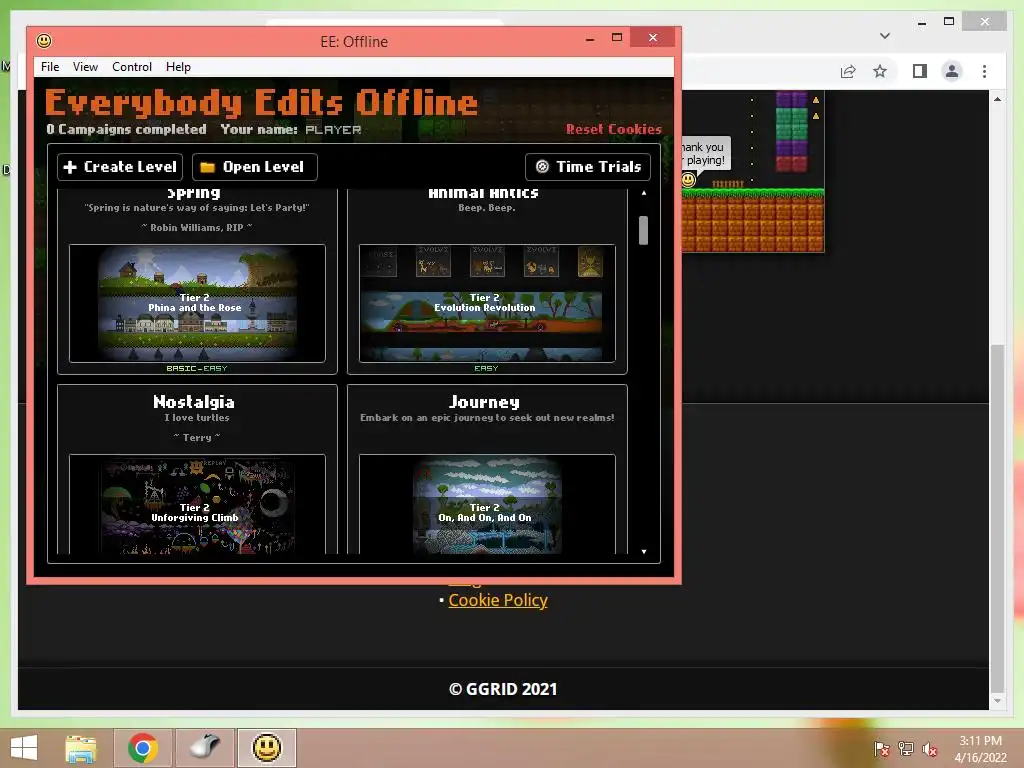Click the smiley icon in EE: Offline title bar
Image resolution: width=1024 pixels, height=768 pixels.
pos(44,41)
